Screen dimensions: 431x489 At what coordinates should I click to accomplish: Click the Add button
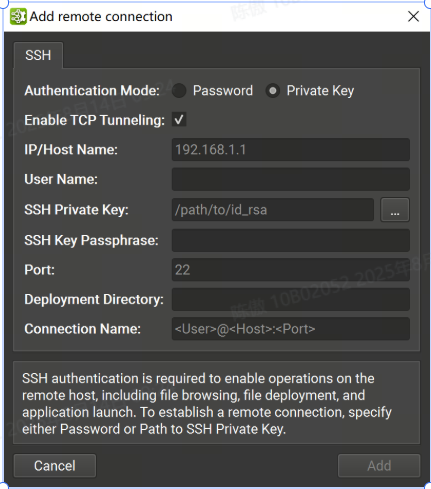tap(379, 466)
